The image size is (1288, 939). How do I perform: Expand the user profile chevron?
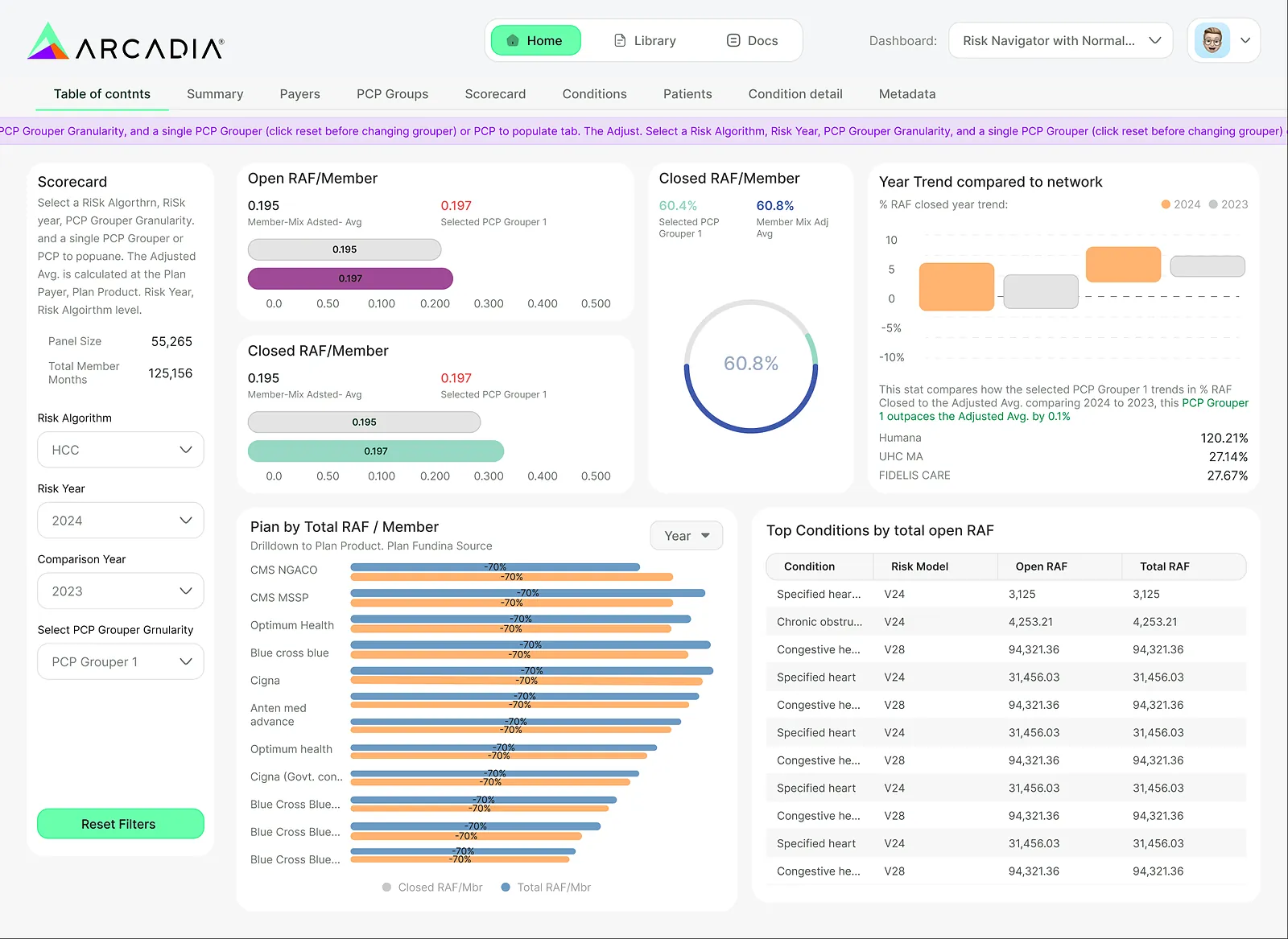tap(1245, 40)
